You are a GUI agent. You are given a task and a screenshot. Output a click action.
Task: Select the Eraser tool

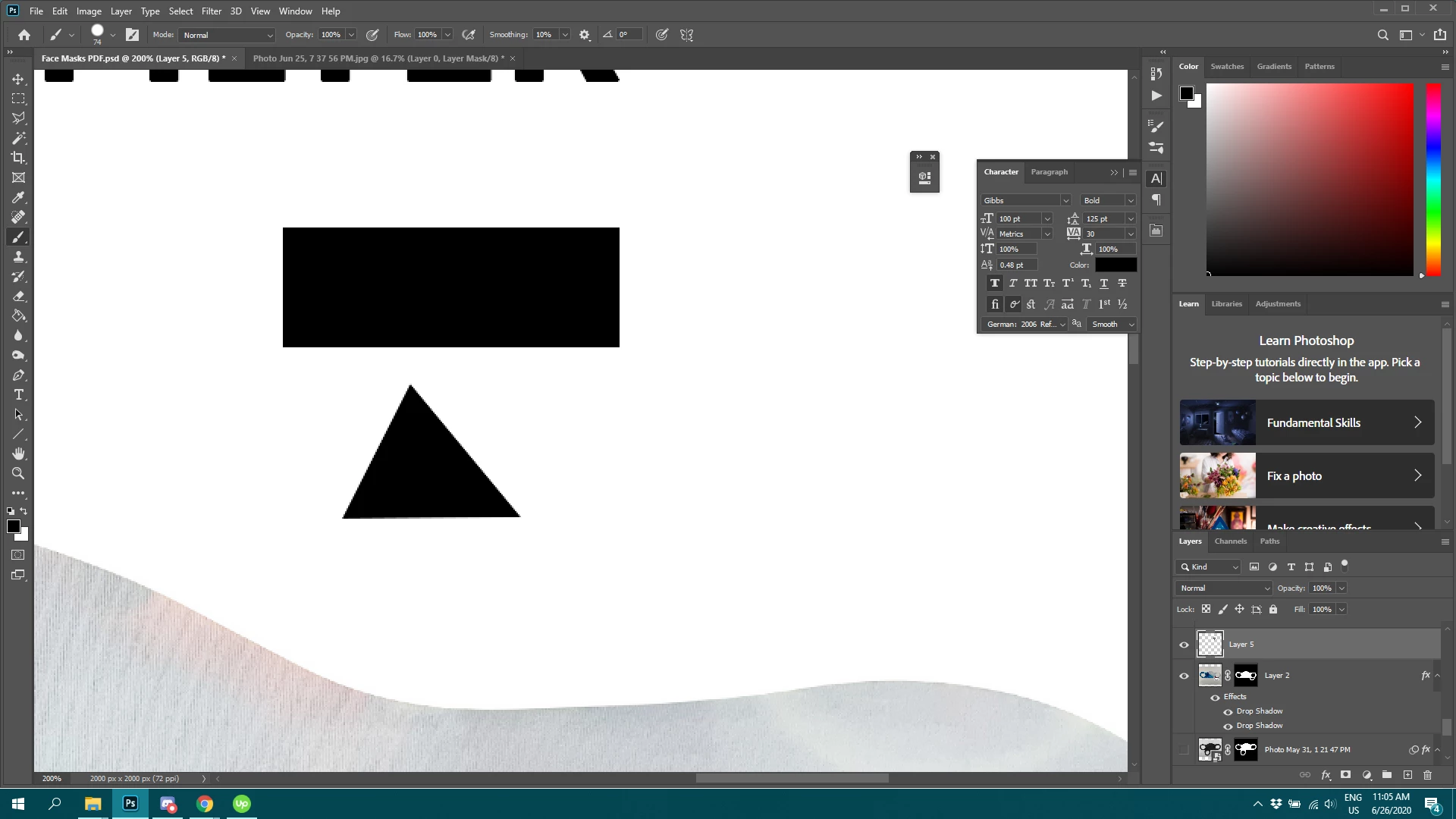click(18, 297)
